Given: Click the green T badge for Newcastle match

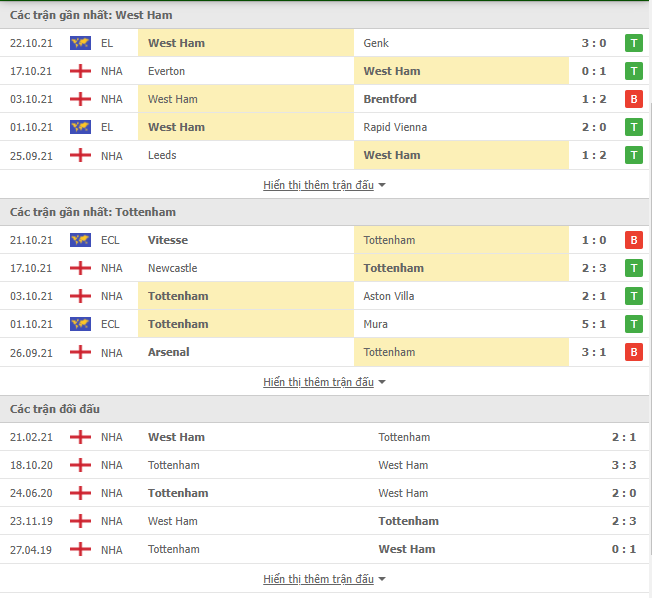Looking at the screenshot, I should pyautogui.click(x=634, y=268).
